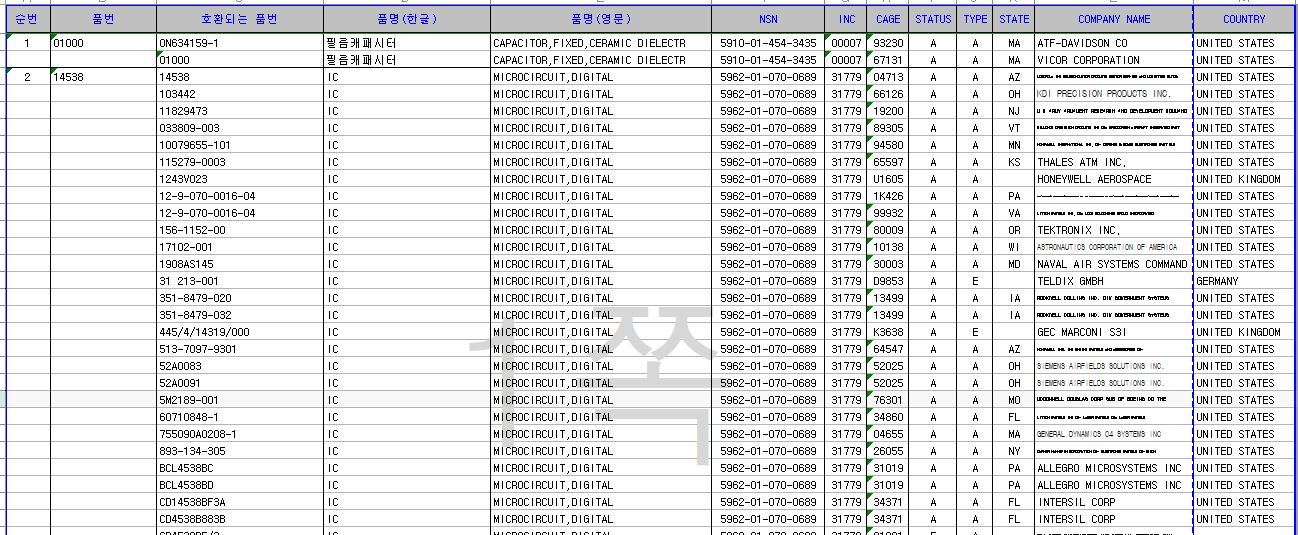Select the MN state cell

tap(1014, 145)
